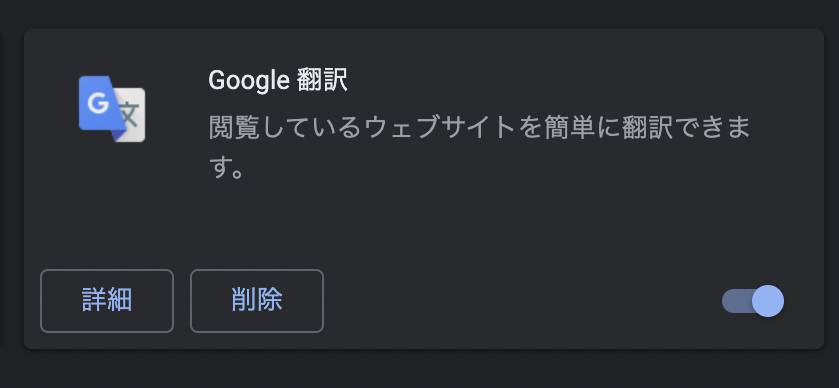Image resolution: width=839 pixels, height=388 pixels.
Task: Click the dark page background below the card
Action: (420, 369)
